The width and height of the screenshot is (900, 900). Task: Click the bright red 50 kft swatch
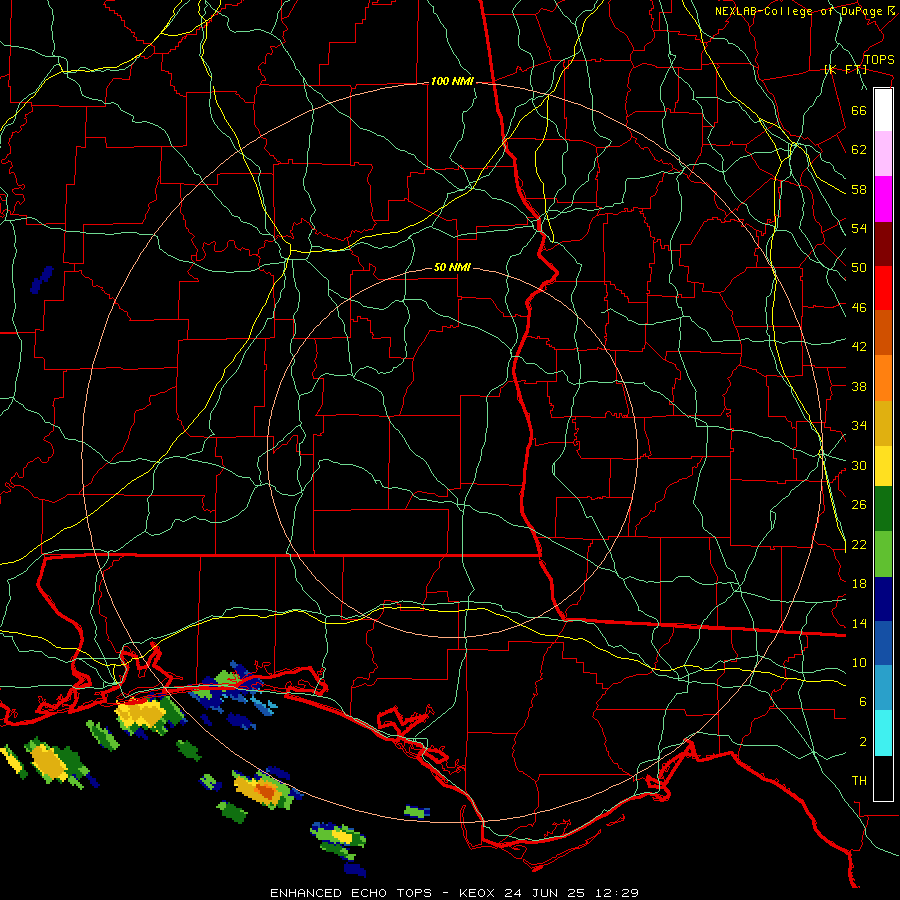coord(883,288)
